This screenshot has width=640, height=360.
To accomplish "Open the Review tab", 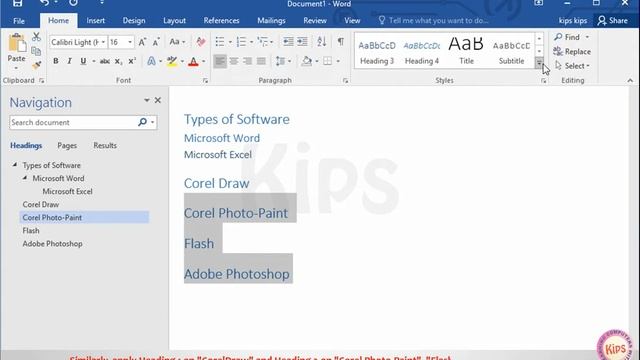I will coord(315,20).
